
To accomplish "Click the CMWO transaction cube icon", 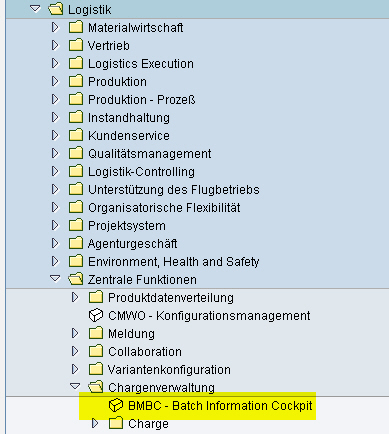I will pyautogui.click(x=96, y=316).
